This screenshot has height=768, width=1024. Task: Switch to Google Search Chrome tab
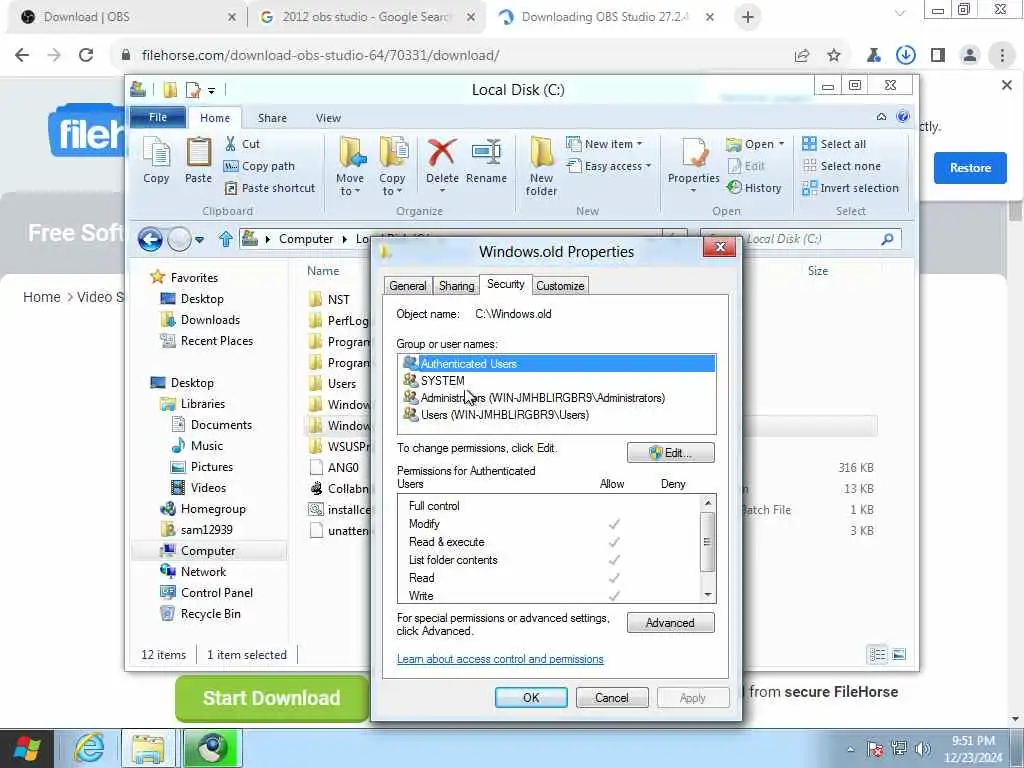pyautogui.click(x=367, y=17)
